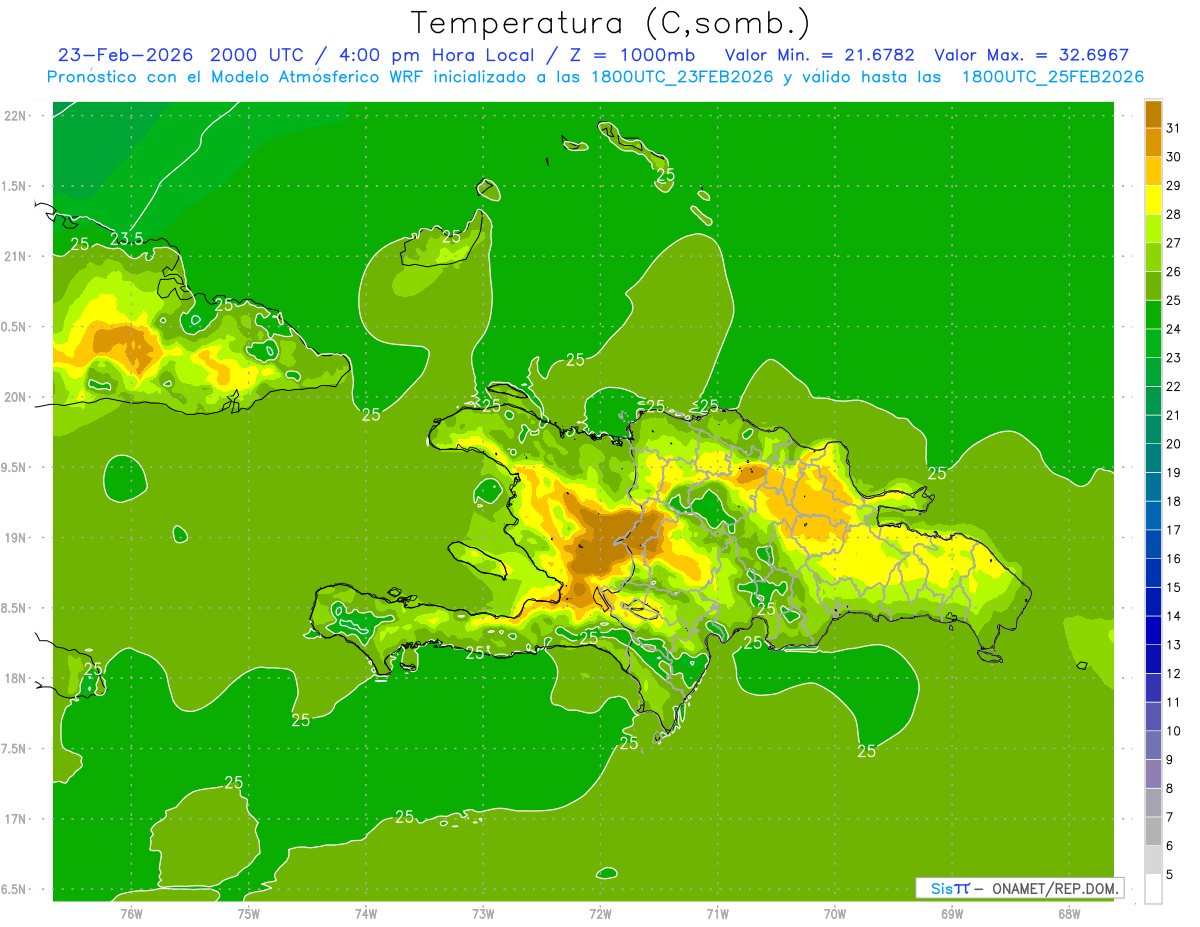1200x927 pixels.
Task: Click the "Valor Min. = 21.6782" value
Action: point(819,55)
